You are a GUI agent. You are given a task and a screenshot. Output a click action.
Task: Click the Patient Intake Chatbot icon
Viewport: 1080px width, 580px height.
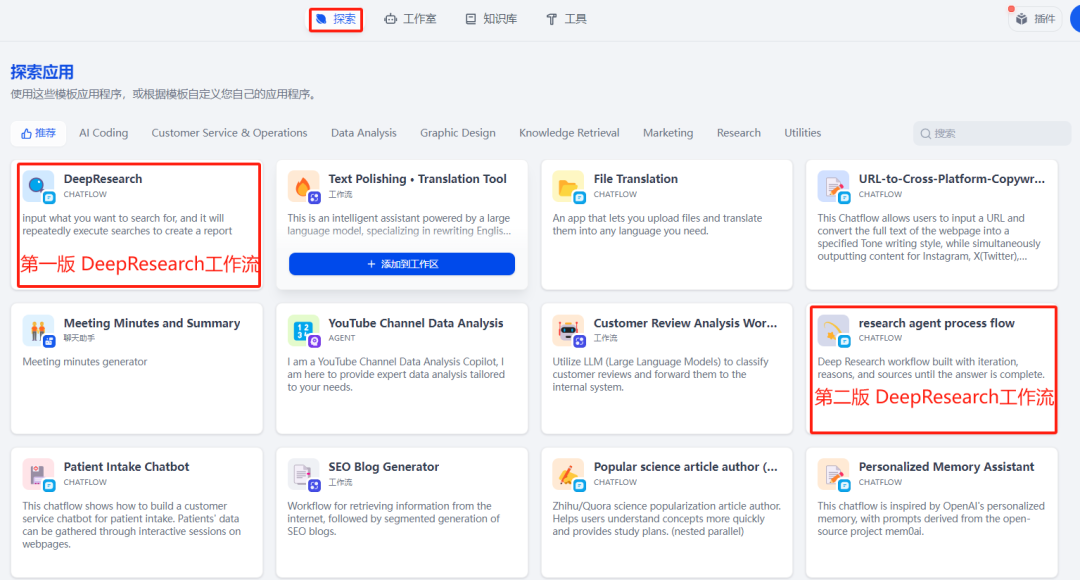tap(37, 474)
